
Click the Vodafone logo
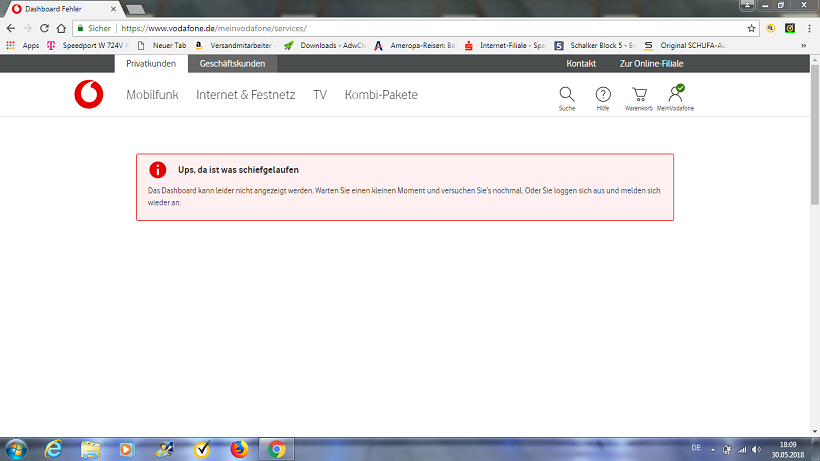pos(89,95)
